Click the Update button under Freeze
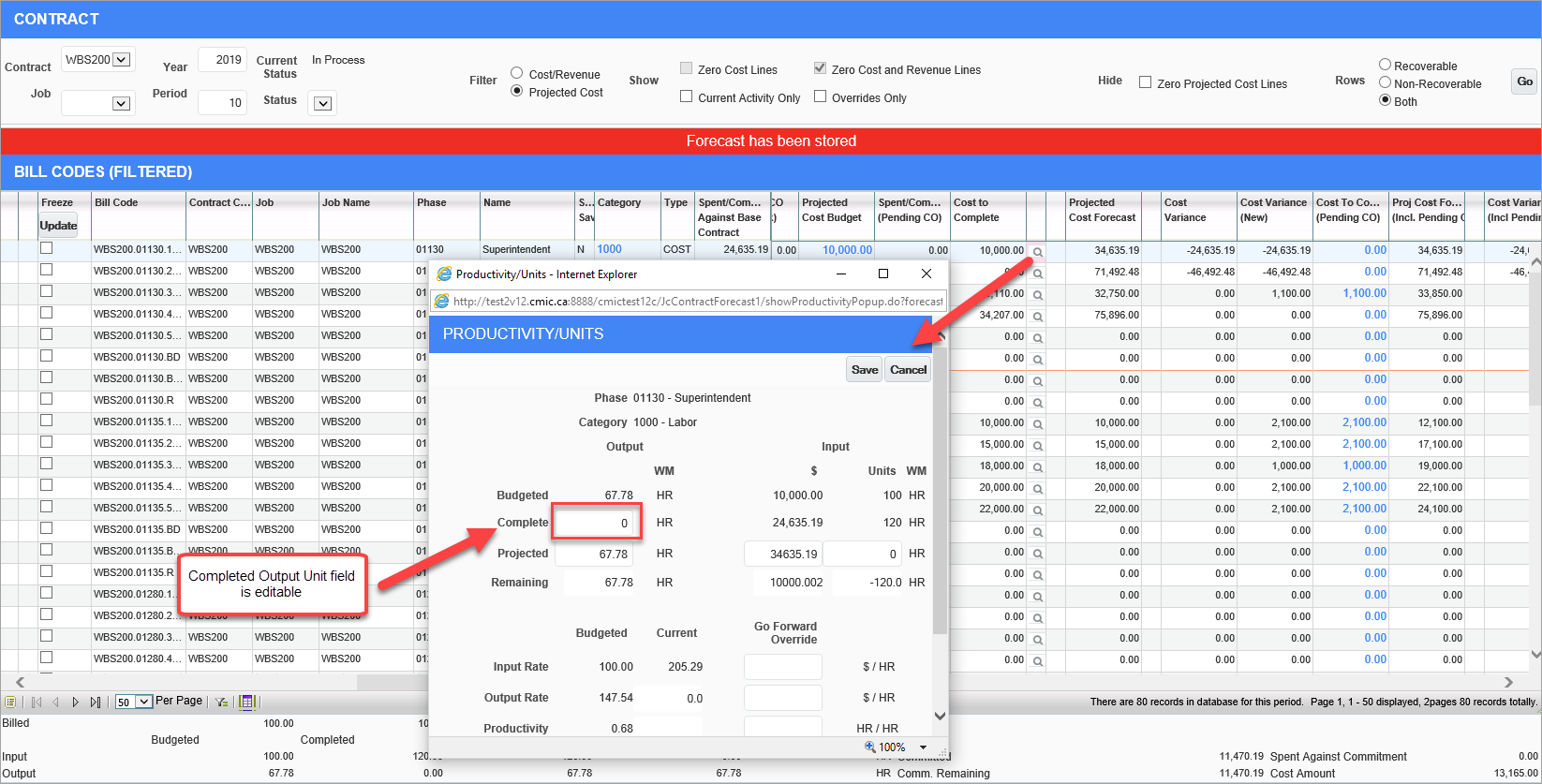 [58, 226]
